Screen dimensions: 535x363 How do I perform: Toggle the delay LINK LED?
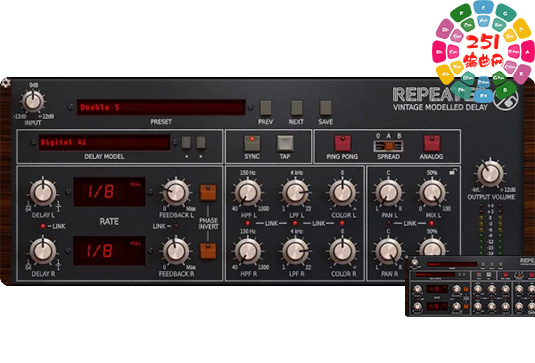click(43, 226)
